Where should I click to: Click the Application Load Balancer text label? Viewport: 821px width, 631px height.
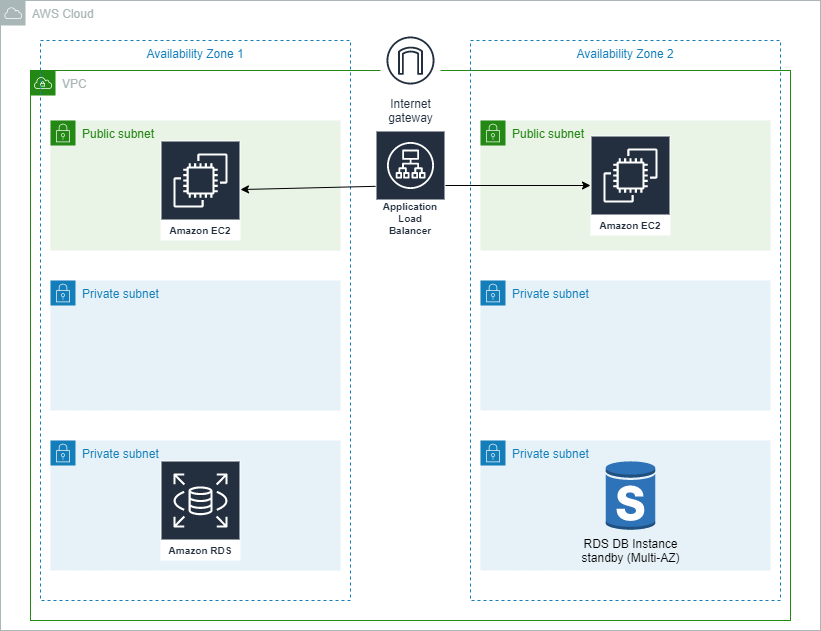410,218
